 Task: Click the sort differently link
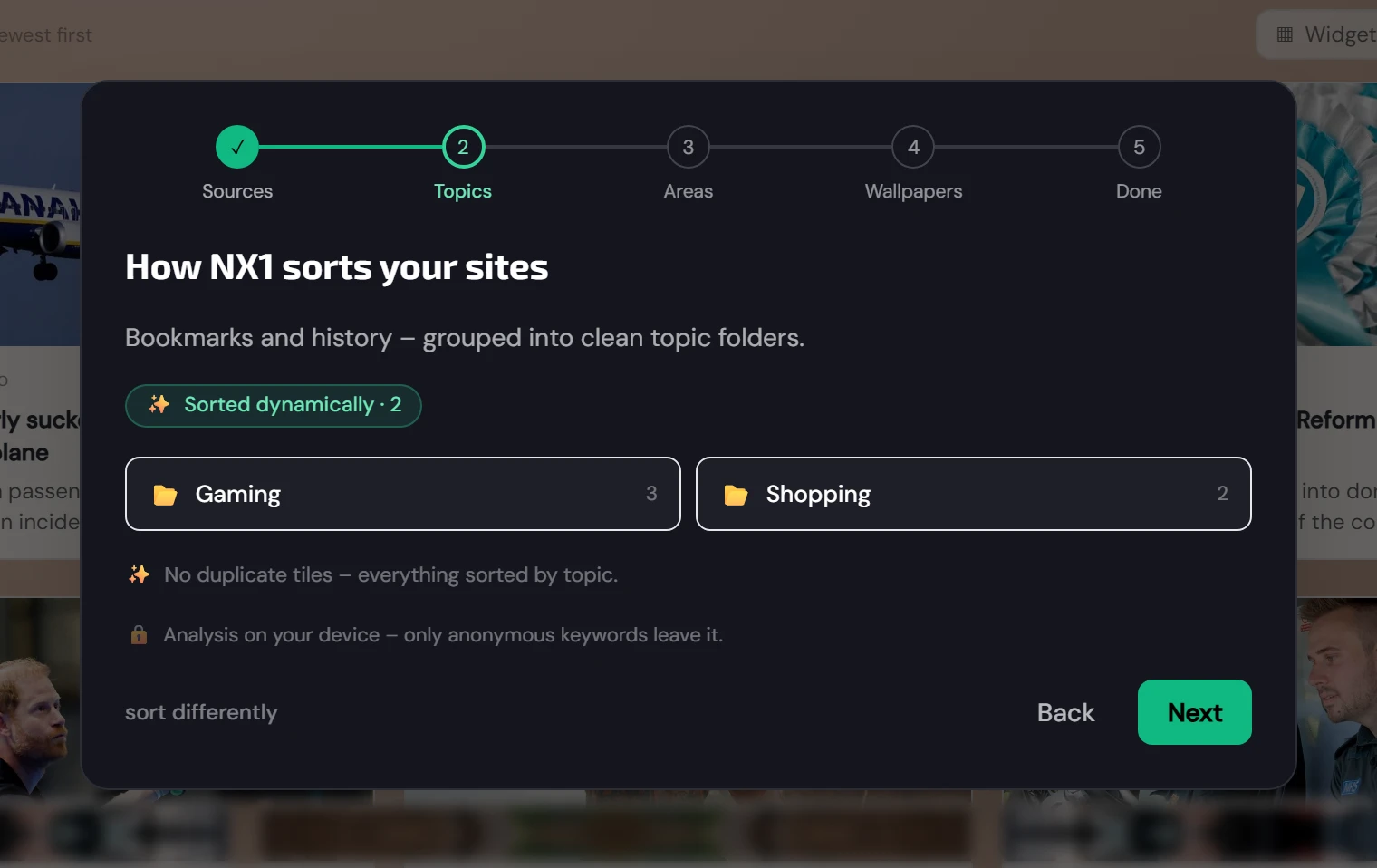tap(201, 712)
